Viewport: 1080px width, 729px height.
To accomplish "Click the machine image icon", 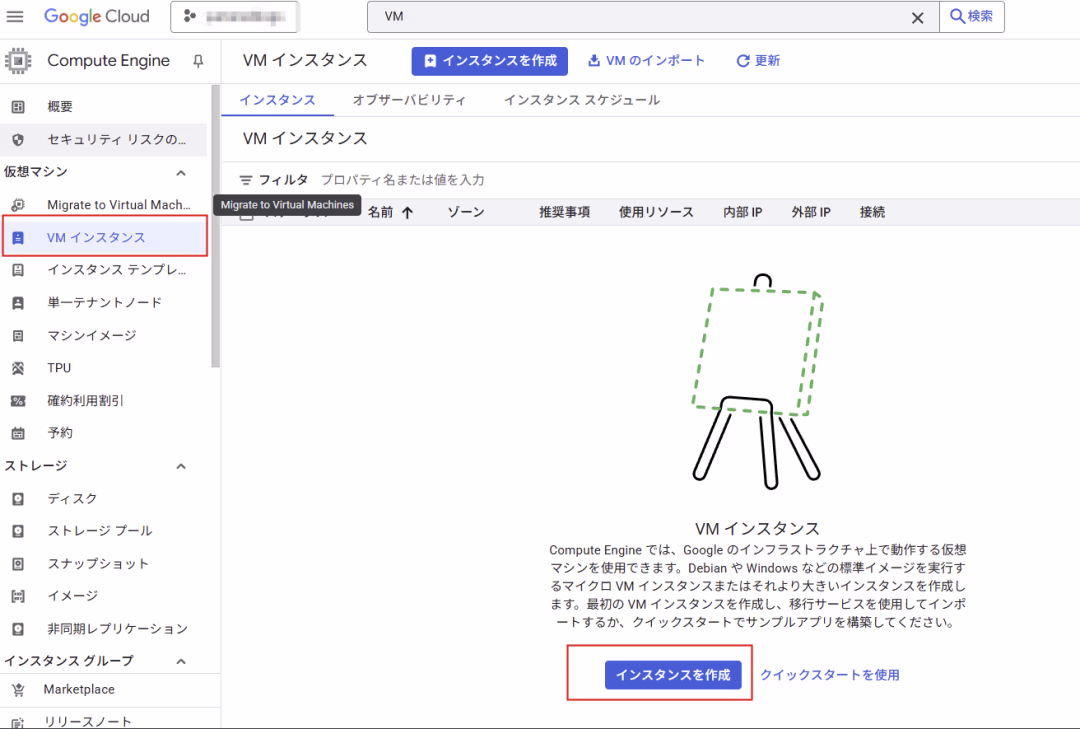I will point(18,336).
